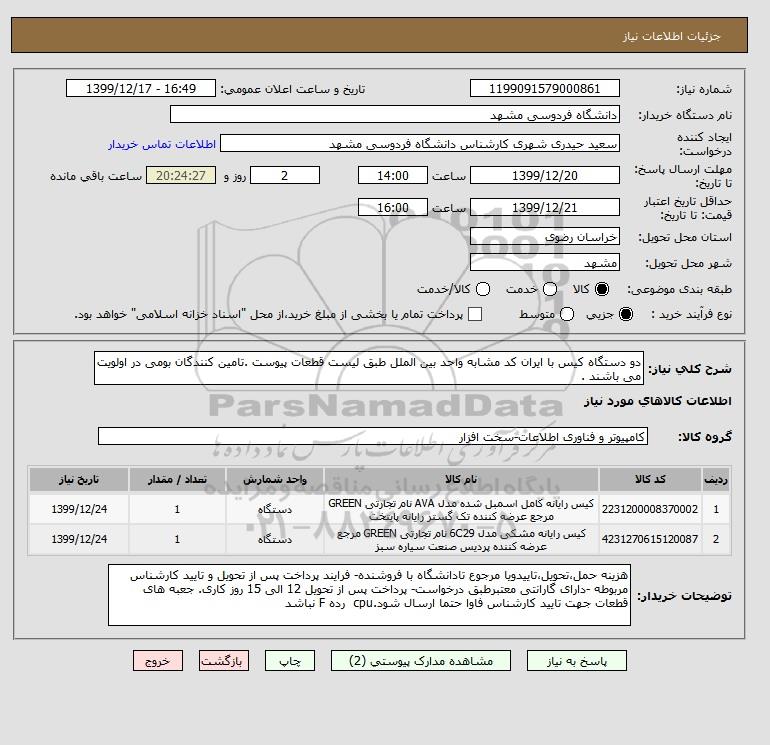Click the remaining time countdown 20:24:27

tap(181, 175)
